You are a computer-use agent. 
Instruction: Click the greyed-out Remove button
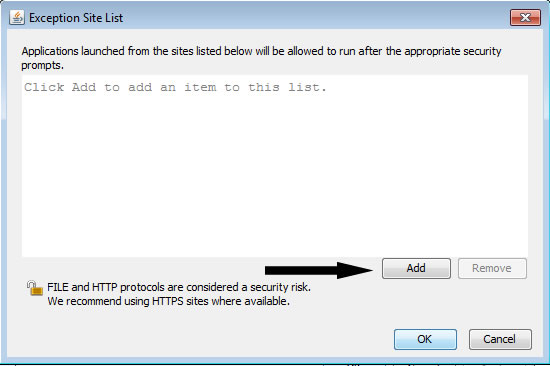492,268
